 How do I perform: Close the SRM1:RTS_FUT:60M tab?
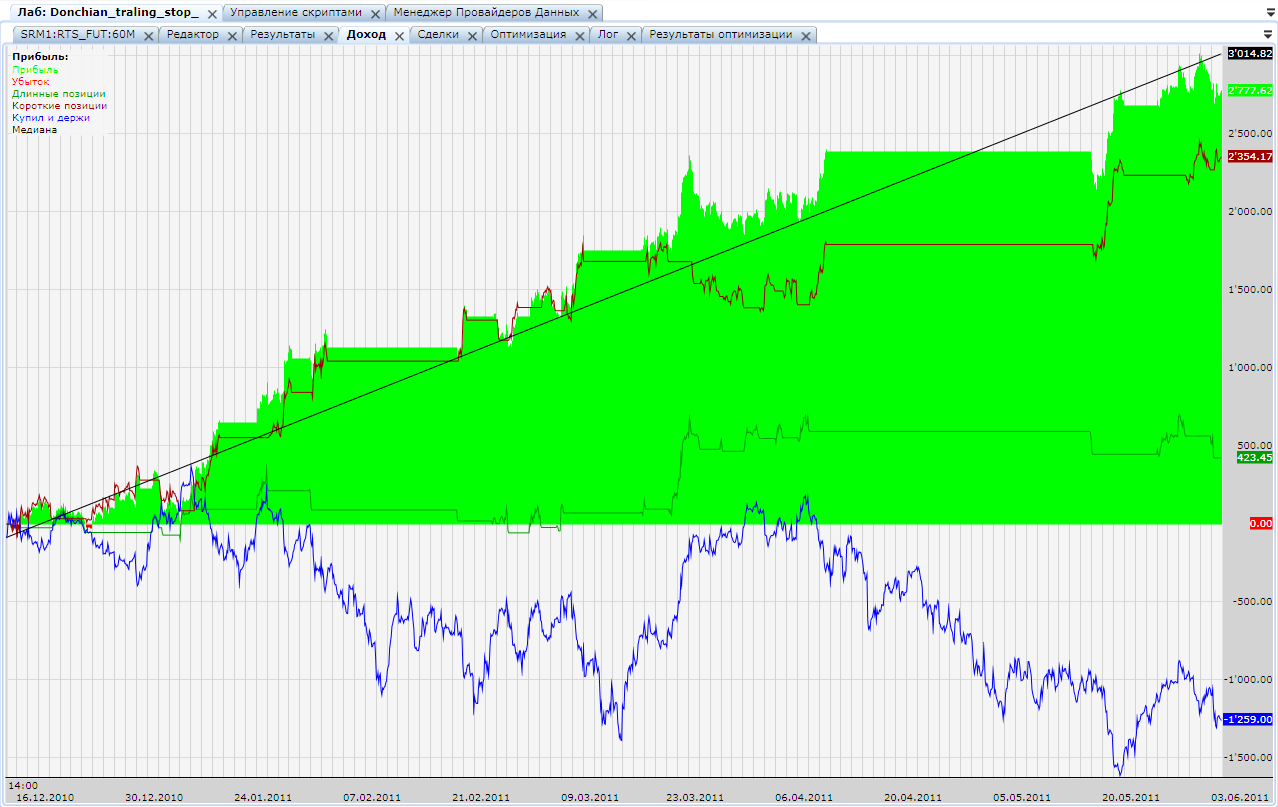147,35
